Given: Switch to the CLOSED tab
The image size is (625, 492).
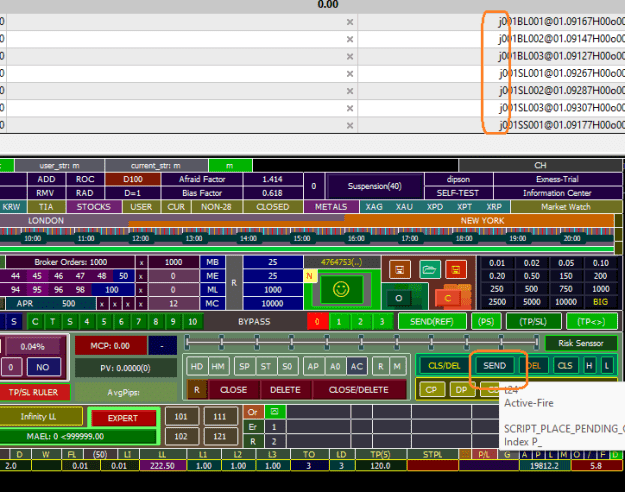Looking at the screenshot, I should (273, 207).
